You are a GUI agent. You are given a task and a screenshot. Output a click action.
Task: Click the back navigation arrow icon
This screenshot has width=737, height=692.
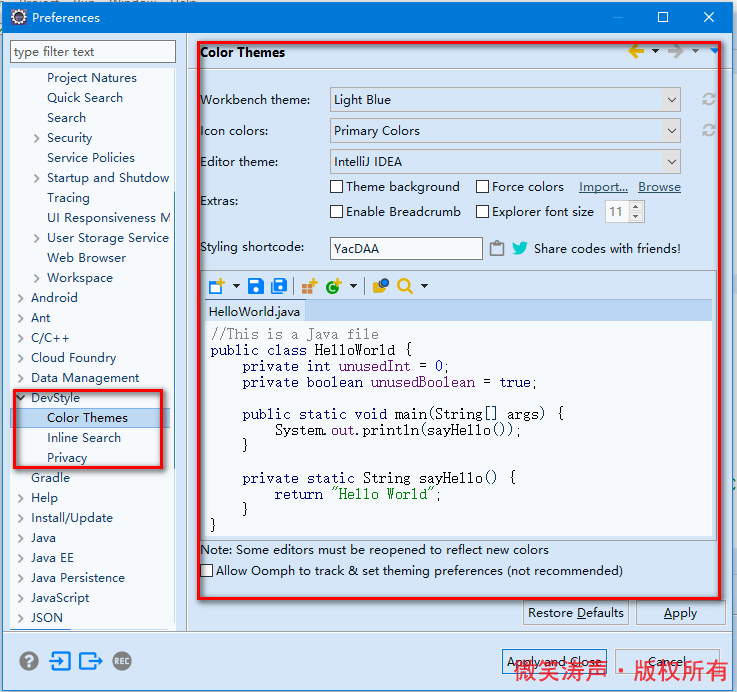(636, 51)
